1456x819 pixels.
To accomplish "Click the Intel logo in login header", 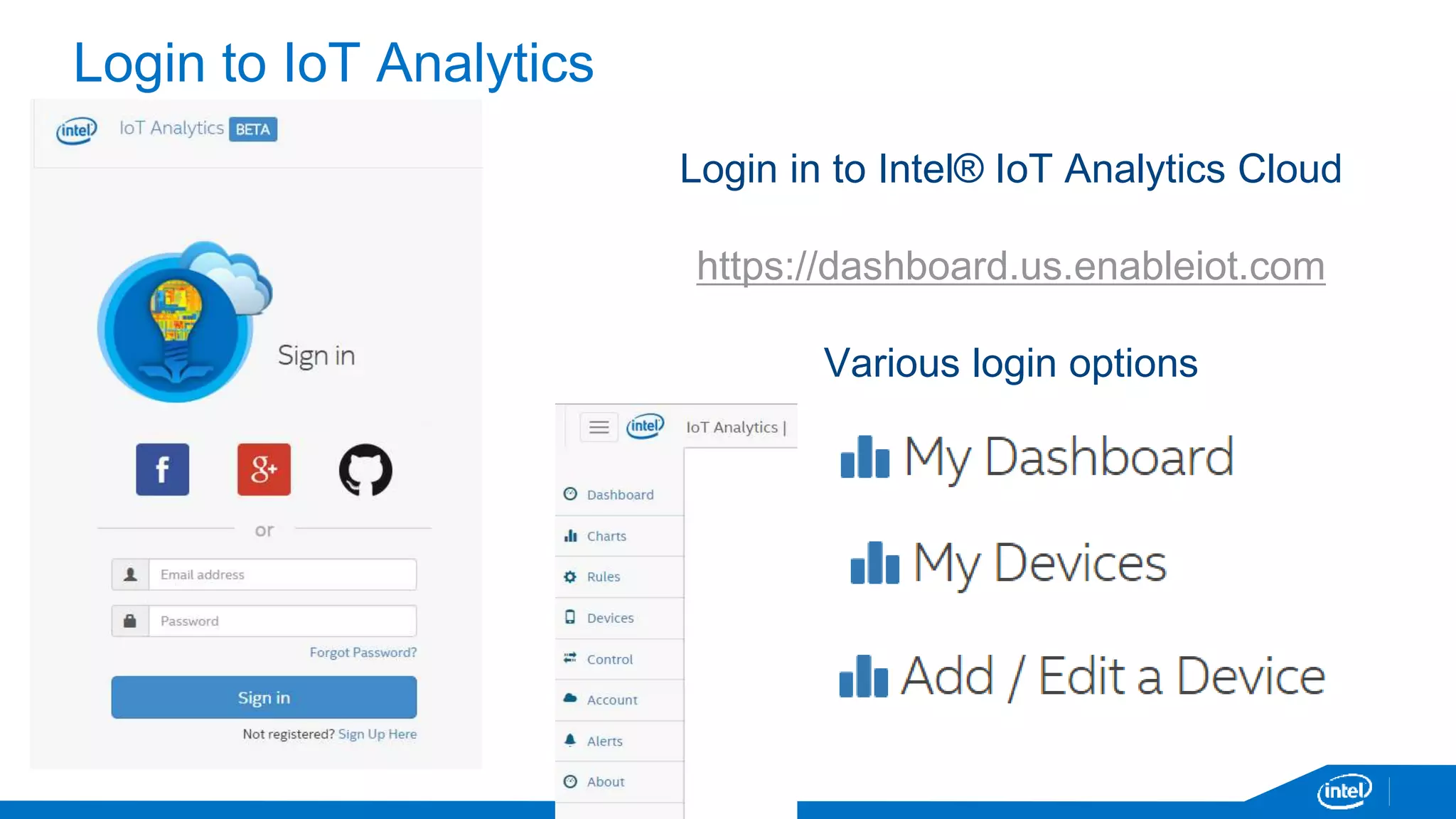I will point(77,130).
